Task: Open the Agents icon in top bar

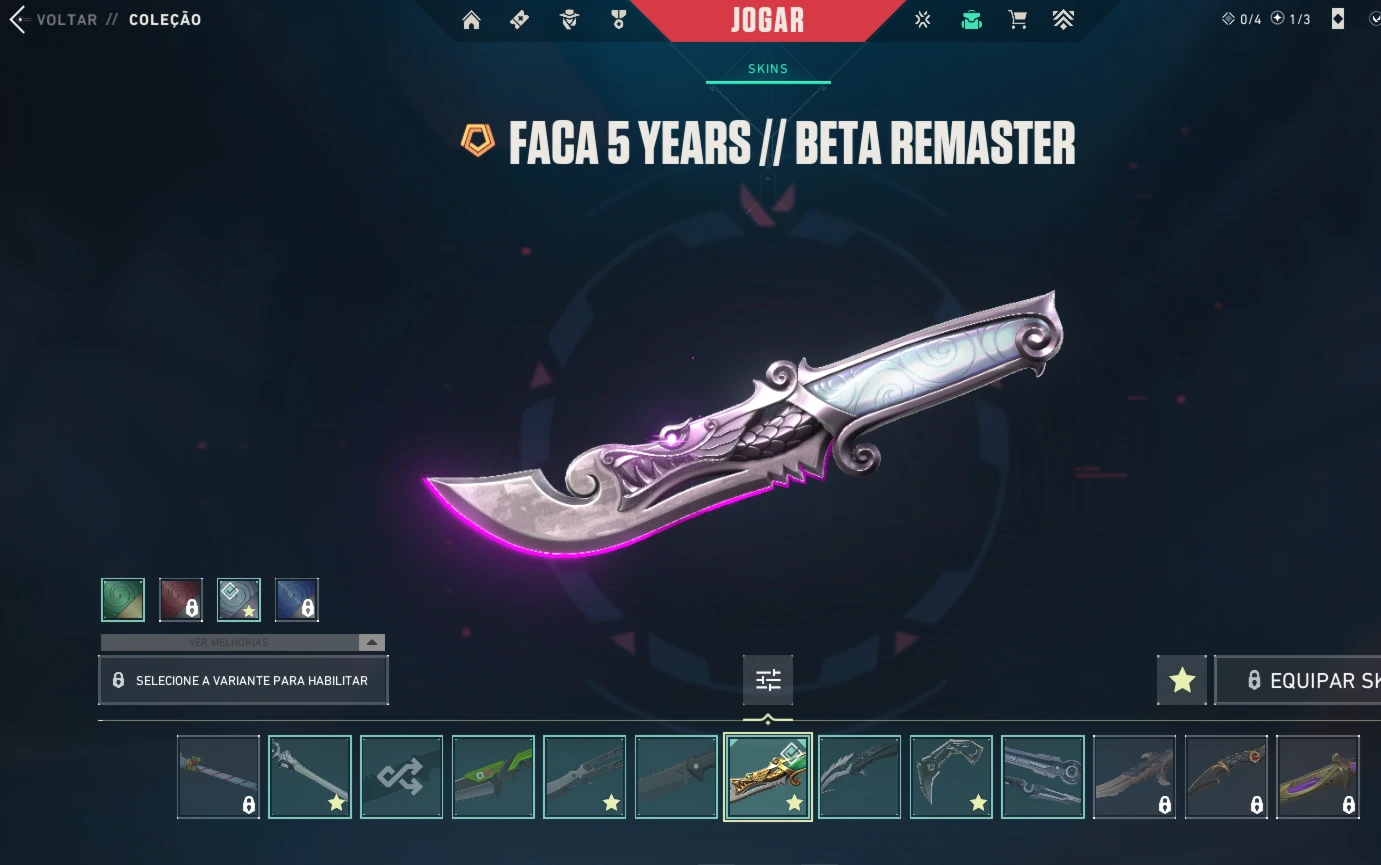Action: point(569,20)
